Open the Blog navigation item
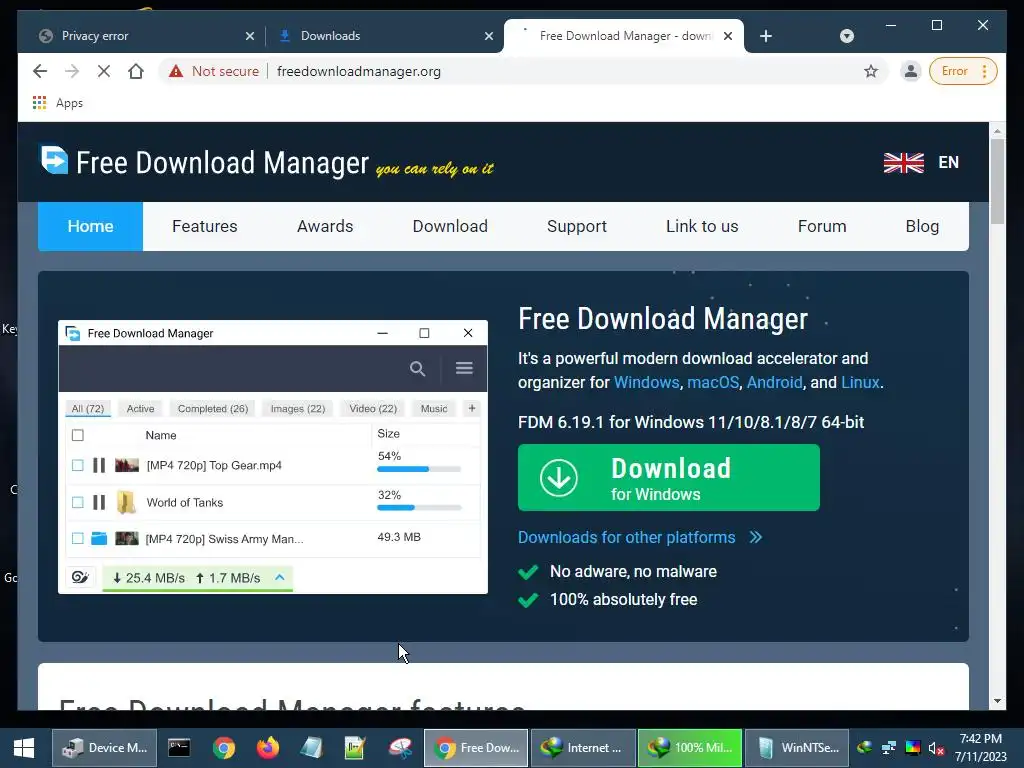1024x768 pixels. pyautogui.click(x=922, y=226)
